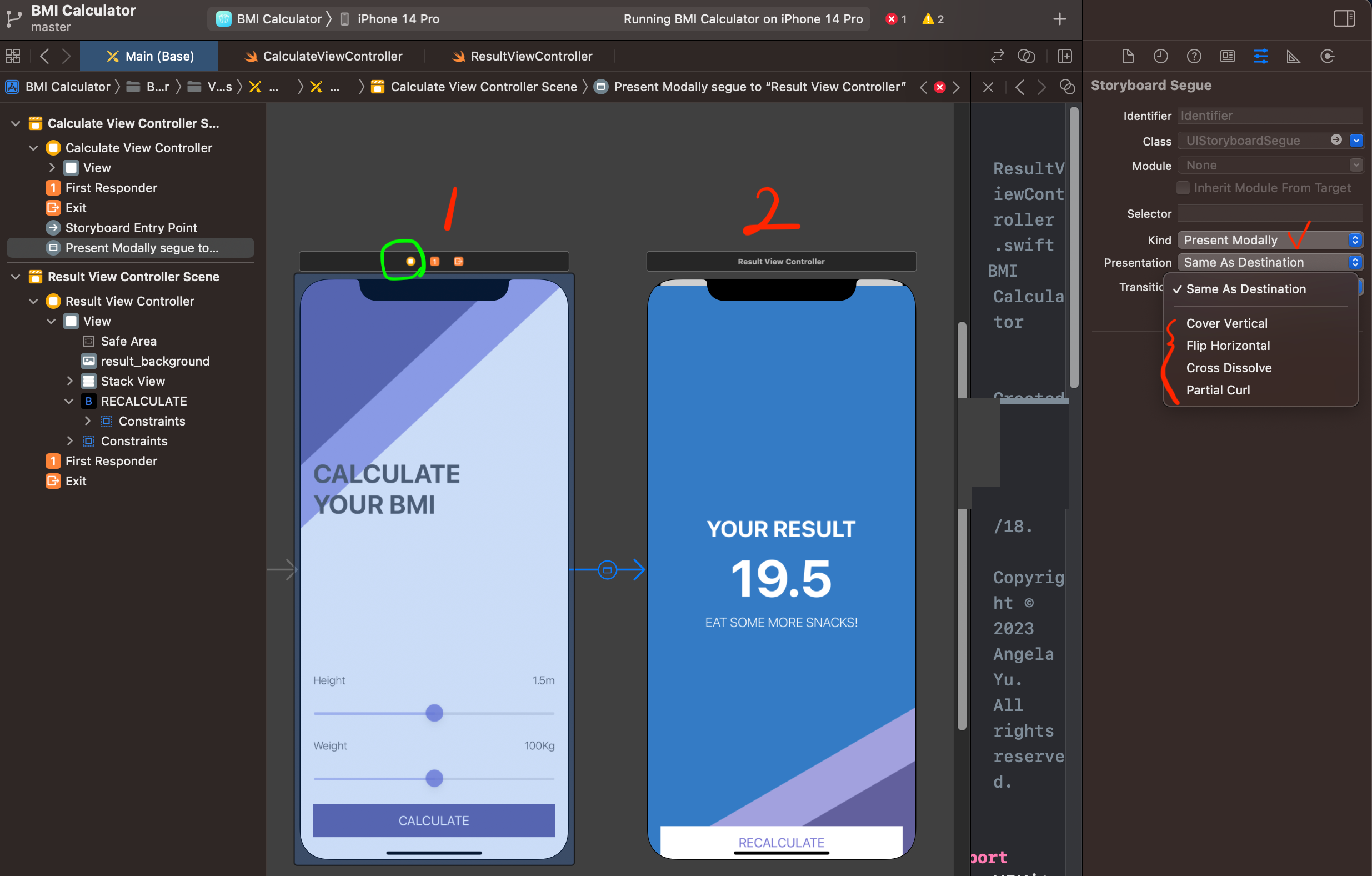The height and width of the screenshot is (876, 1372).
Task: Click the Quick Help inspector icon
Action: (x=1194, y=56)
